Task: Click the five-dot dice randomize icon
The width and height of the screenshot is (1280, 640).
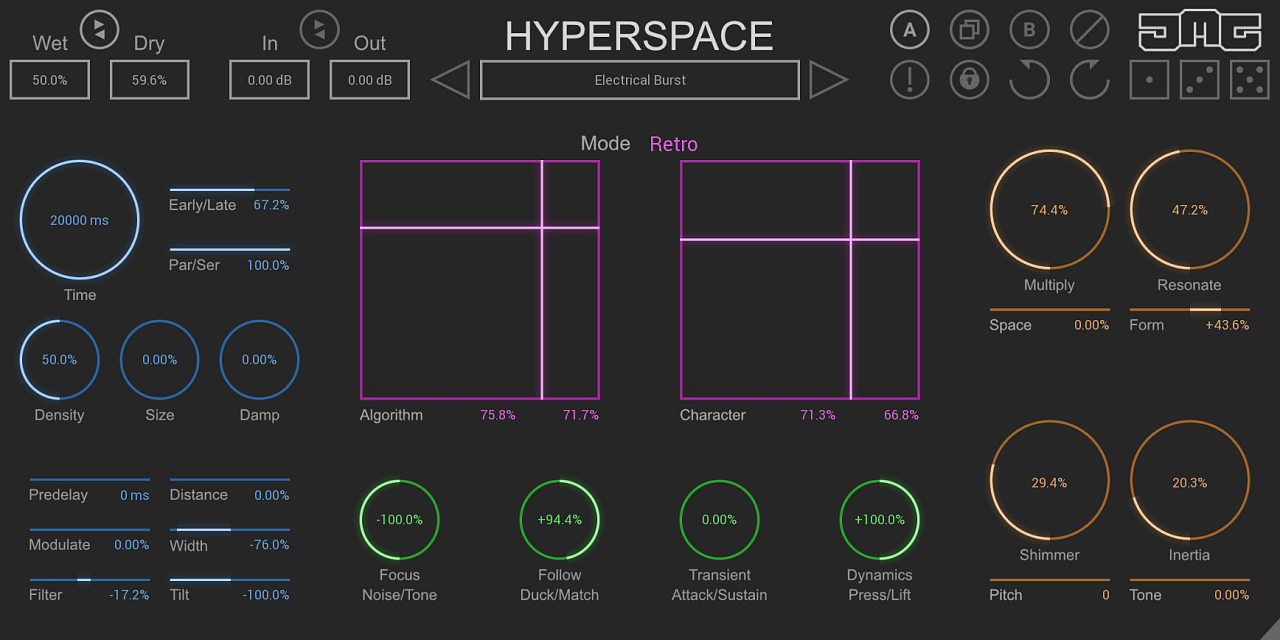Action: [x=1249, y=80]
